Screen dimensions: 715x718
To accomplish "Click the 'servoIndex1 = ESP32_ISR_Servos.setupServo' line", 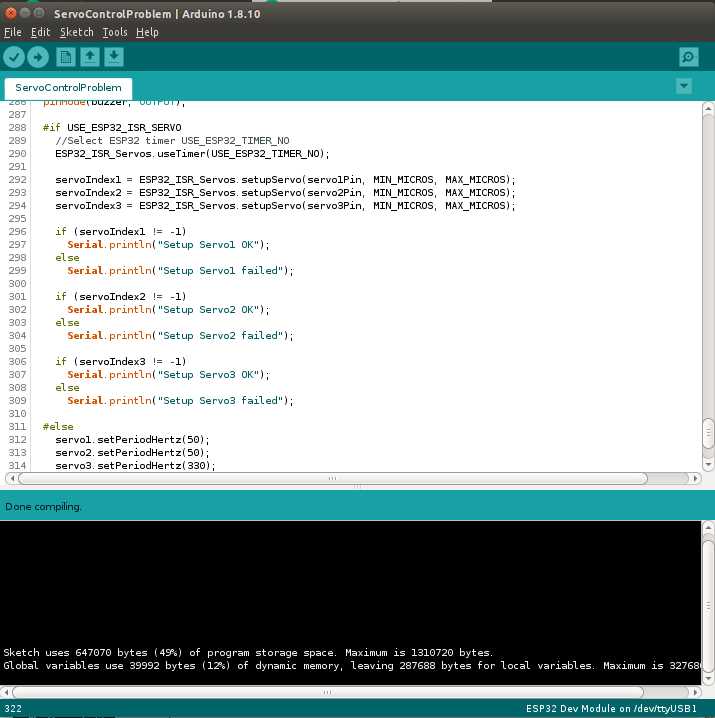I will pyautogui.click(x=285, y=180).
